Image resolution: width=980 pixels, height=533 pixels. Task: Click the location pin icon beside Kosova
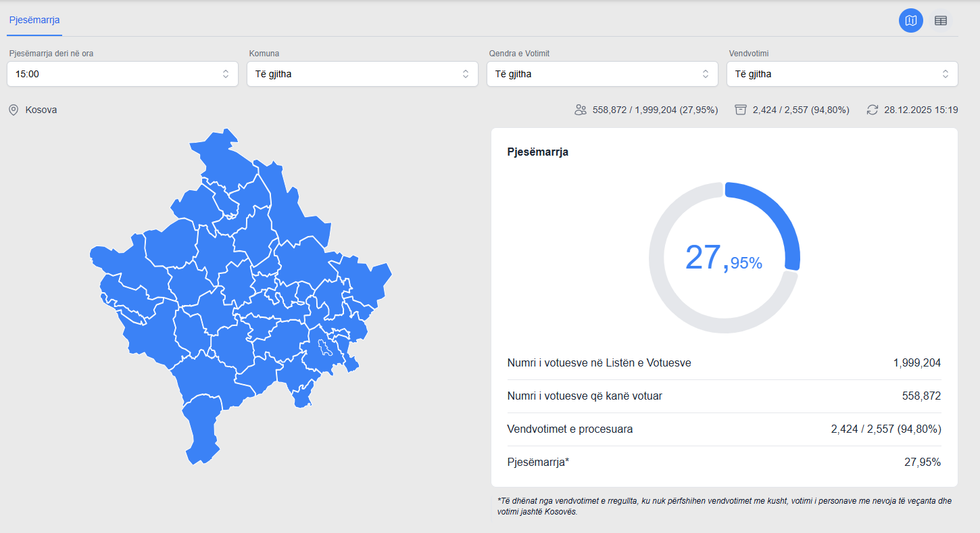(x=13, y=110)
